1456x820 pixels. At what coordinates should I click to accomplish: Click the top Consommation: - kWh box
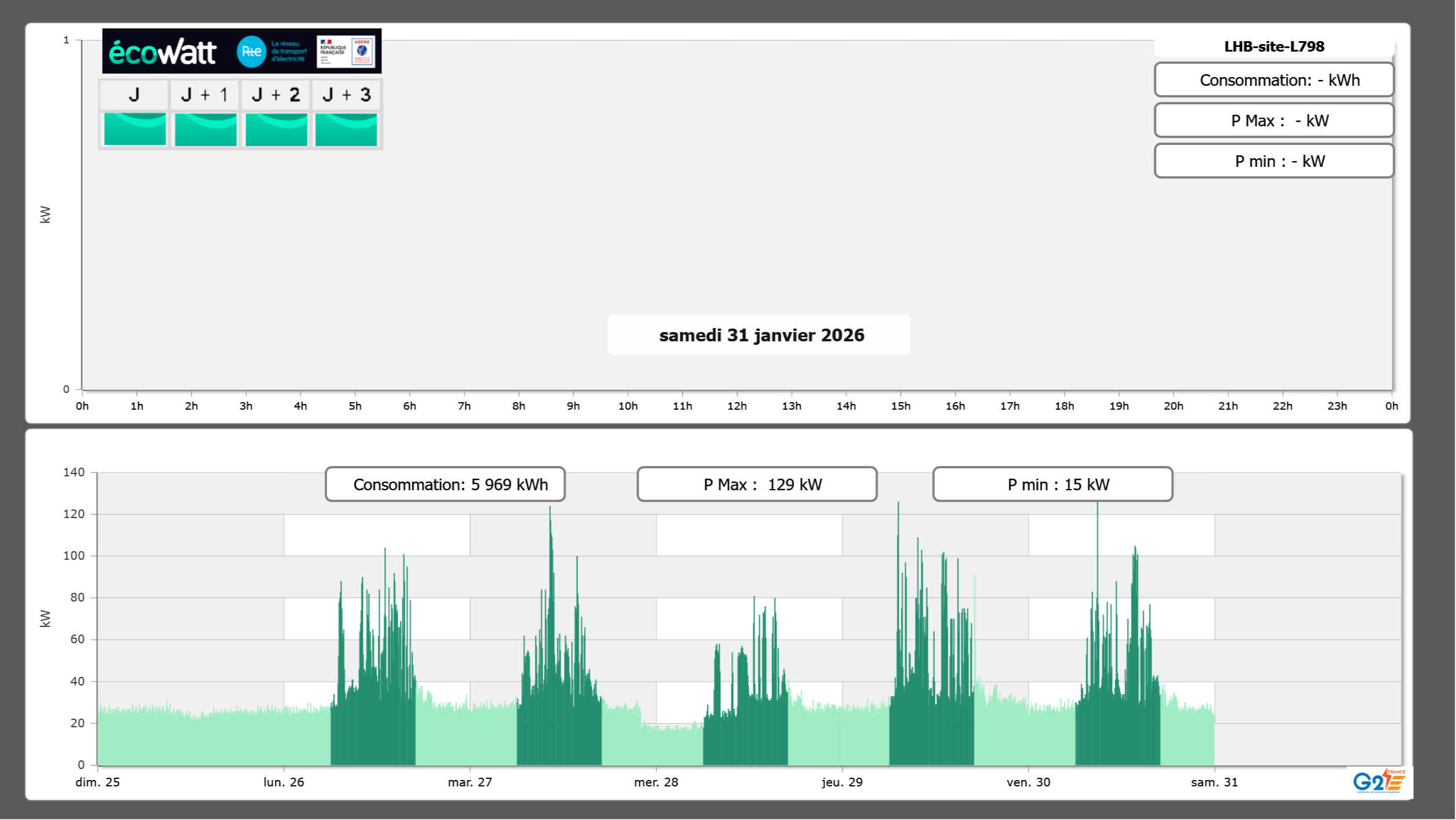[x=1273, y=80]
